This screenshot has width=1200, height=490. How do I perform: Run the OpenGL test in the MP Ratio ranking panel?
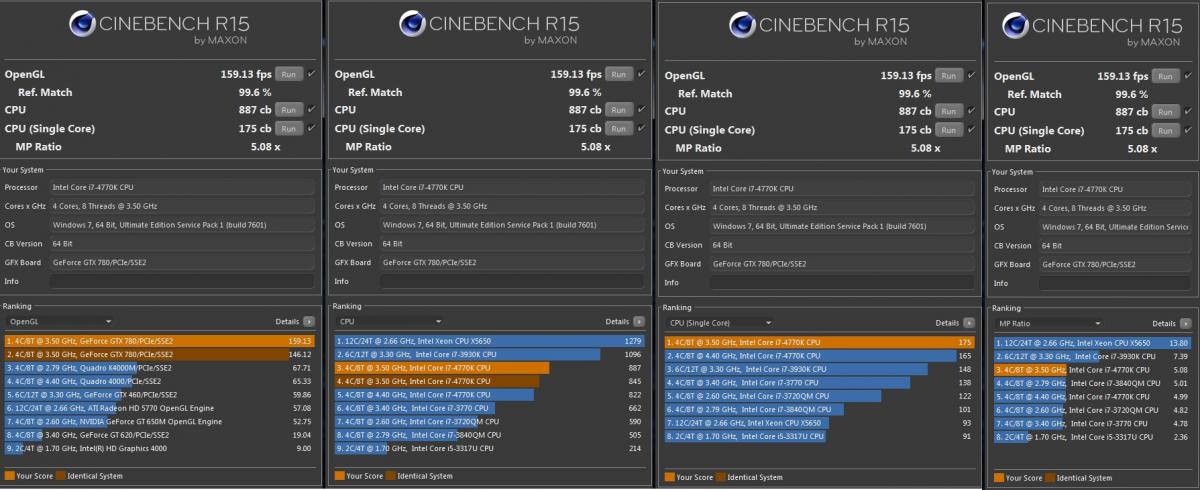click(1166, 76)
